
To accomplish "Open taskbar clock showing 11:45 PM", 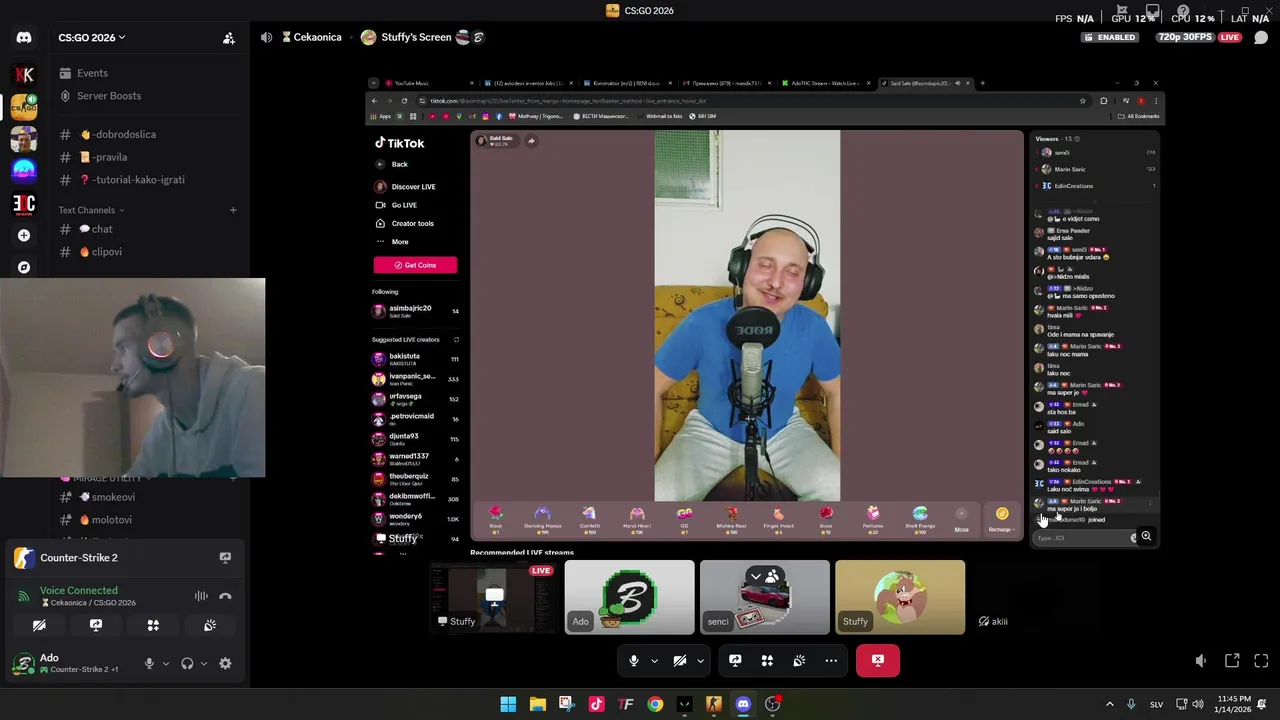I will (1234, 704).
